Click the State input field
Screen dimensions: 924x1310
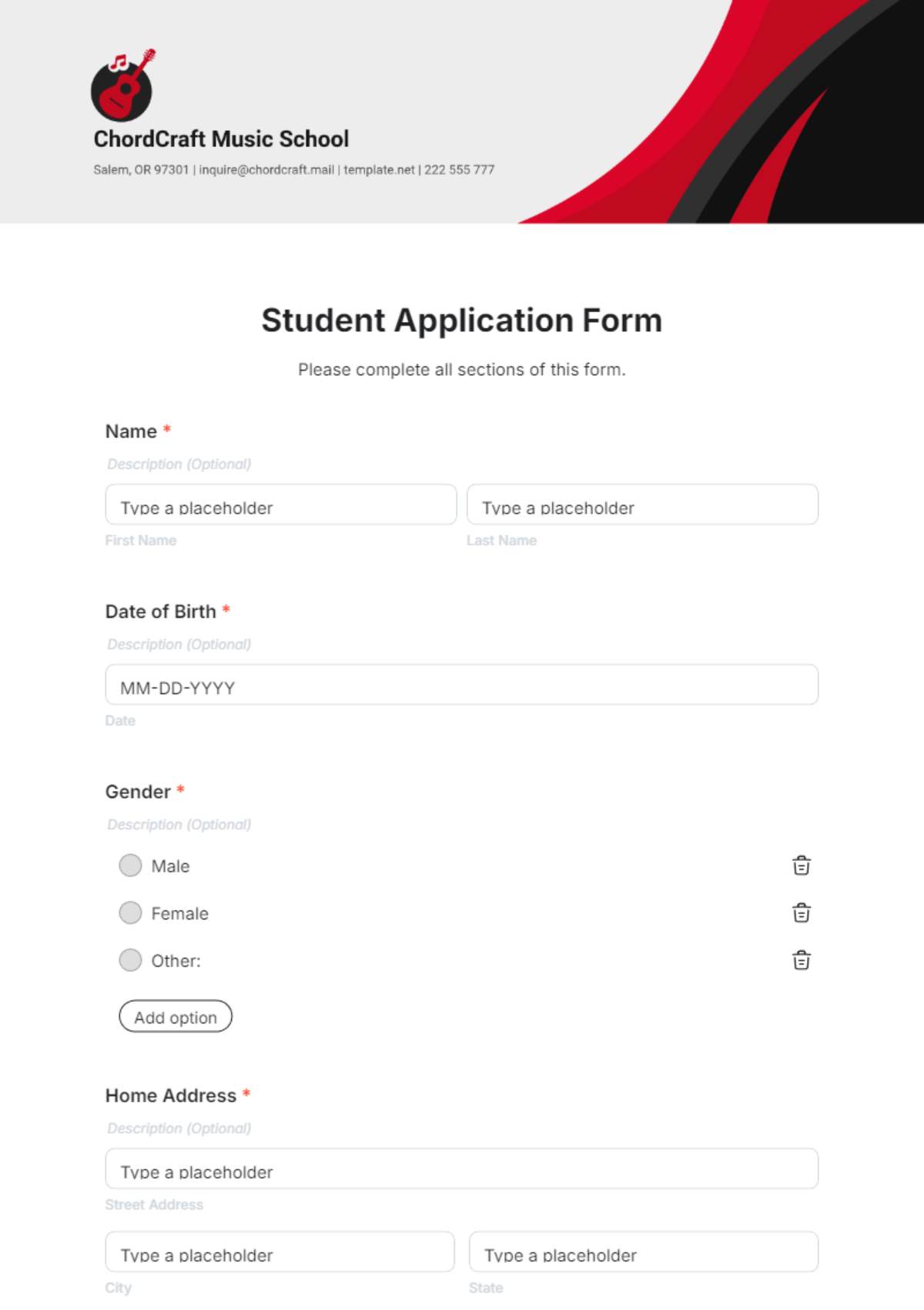click(643, 1252)
